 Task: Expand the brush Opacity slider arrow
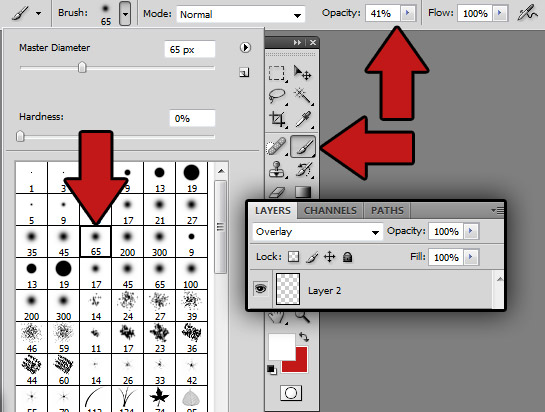407,13
